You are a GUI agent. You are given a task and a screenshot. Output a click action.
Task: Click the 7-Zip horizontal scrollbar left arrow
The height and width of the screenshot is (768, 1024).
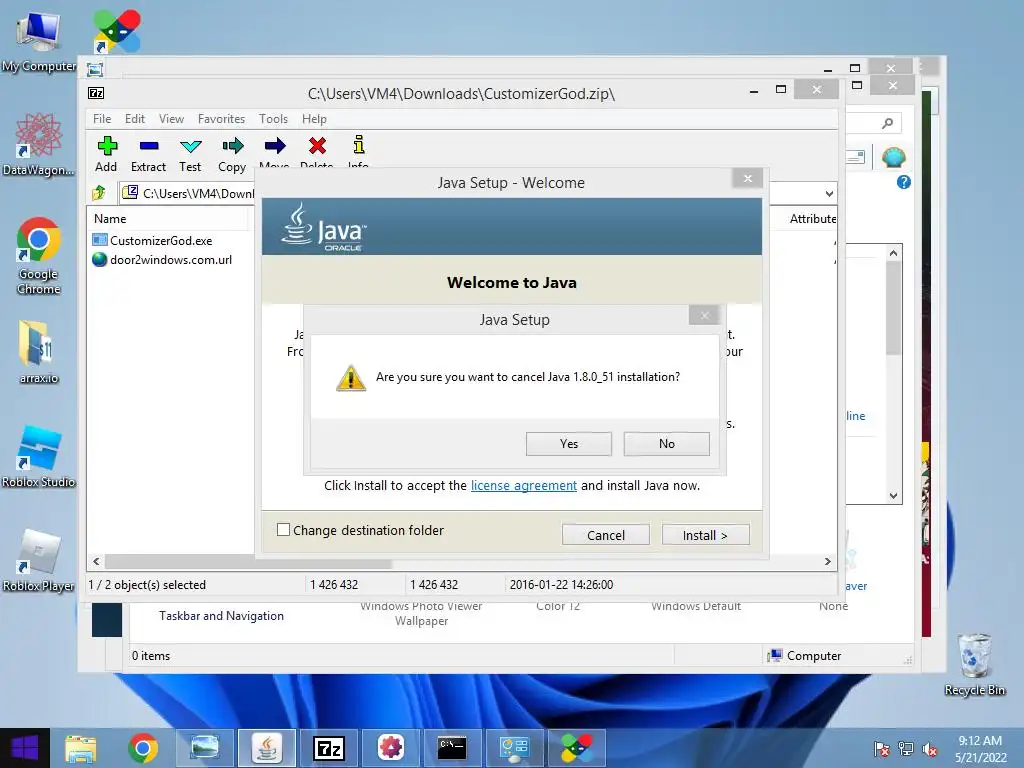(96, 561)
